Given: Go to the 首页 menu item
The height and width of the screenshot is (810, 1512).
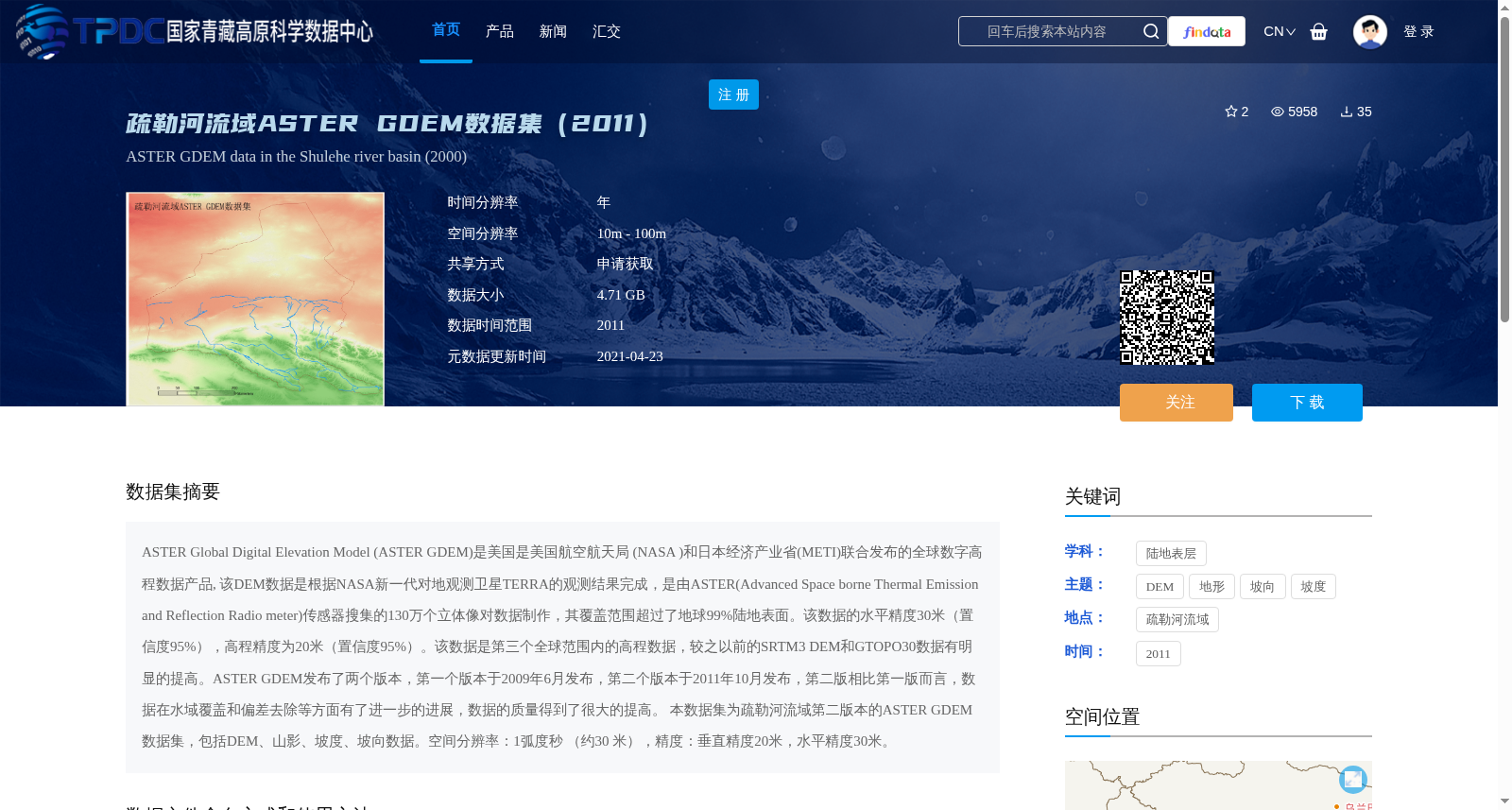Looking at the screenshot, I should click(446, 30).
